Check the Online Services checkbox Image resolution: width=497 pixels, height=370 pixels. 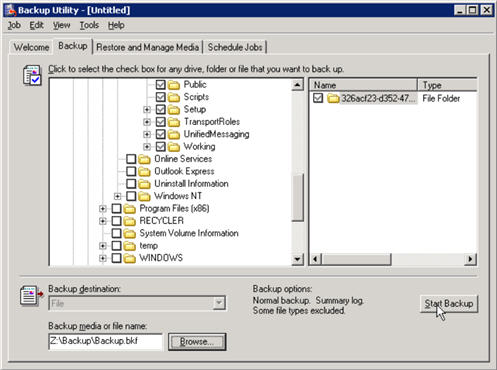[131, 159]
